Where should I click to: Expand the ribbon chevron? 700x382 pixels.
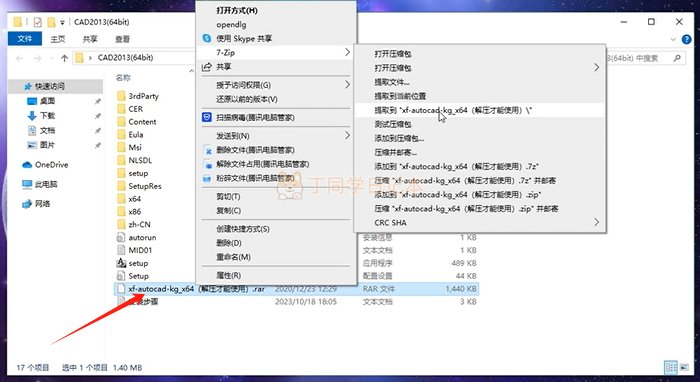[673, 39]
